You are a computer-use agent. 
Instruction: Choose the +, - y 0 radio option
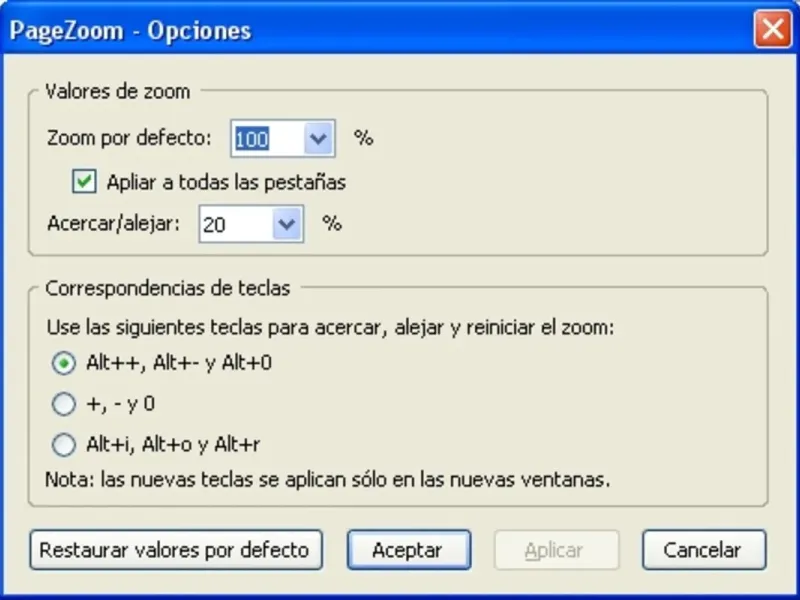pyautogui.click(x=63, y=404)
